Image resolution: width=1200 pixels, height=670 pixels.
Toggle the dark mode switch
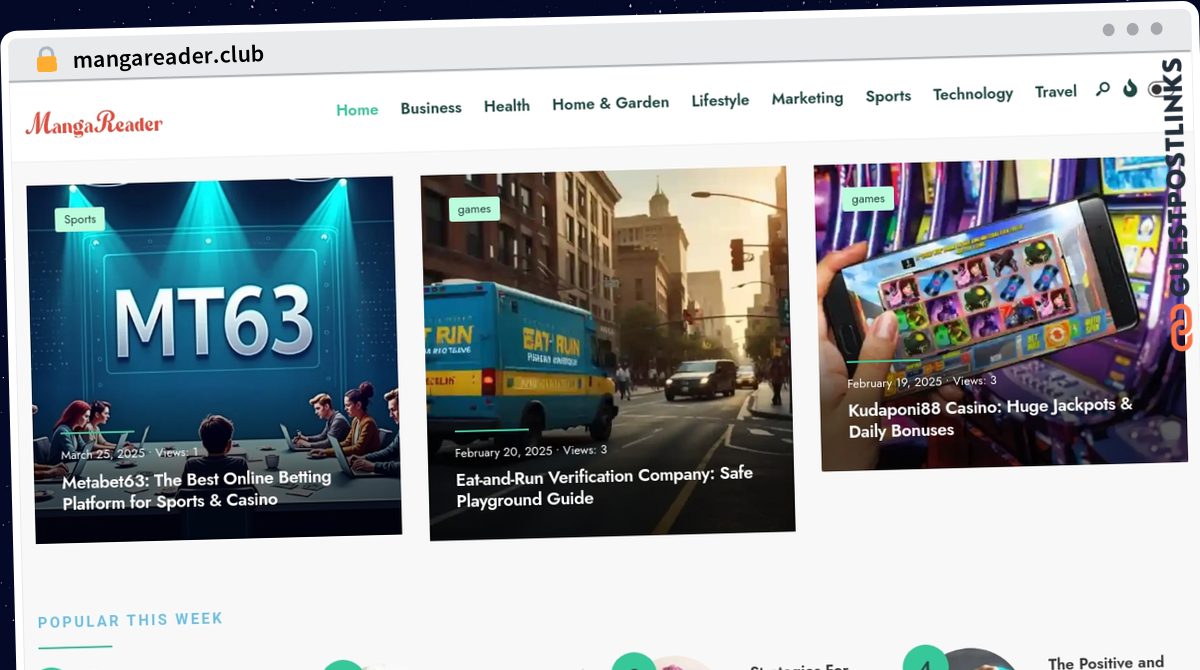[x=1158, y=89]
